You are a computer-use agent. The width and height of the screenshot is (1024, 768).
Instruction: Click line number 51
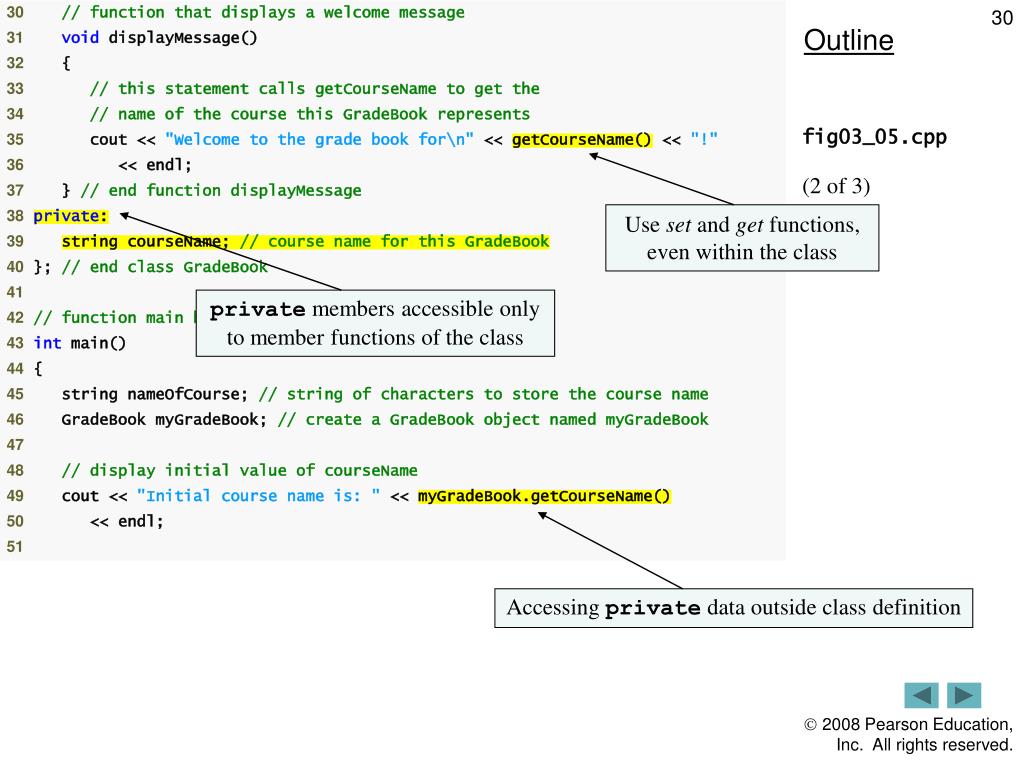(15, 547)
